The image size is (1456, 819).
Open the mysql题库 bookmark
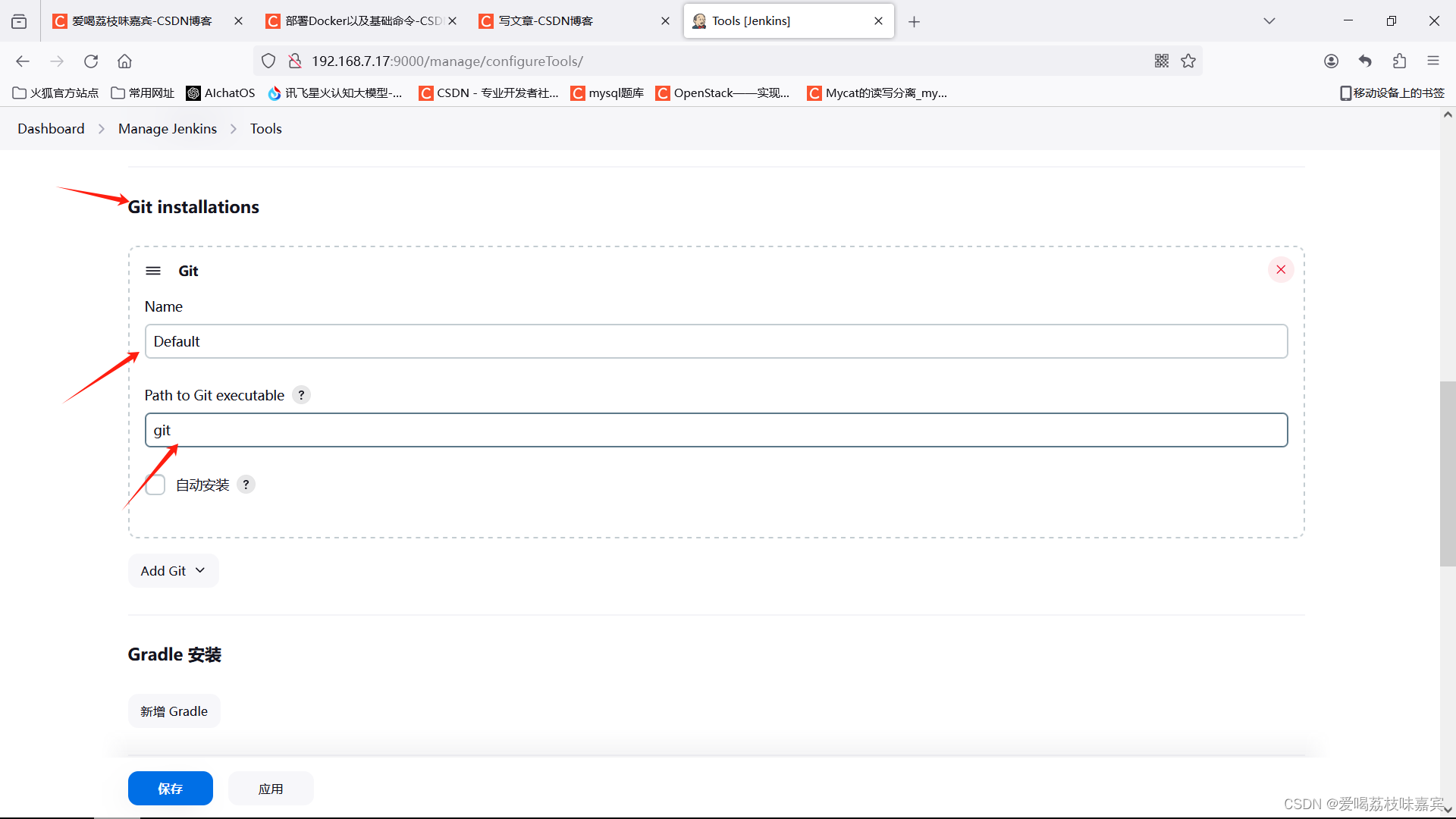pyautogui.click(x=607, y=93)
